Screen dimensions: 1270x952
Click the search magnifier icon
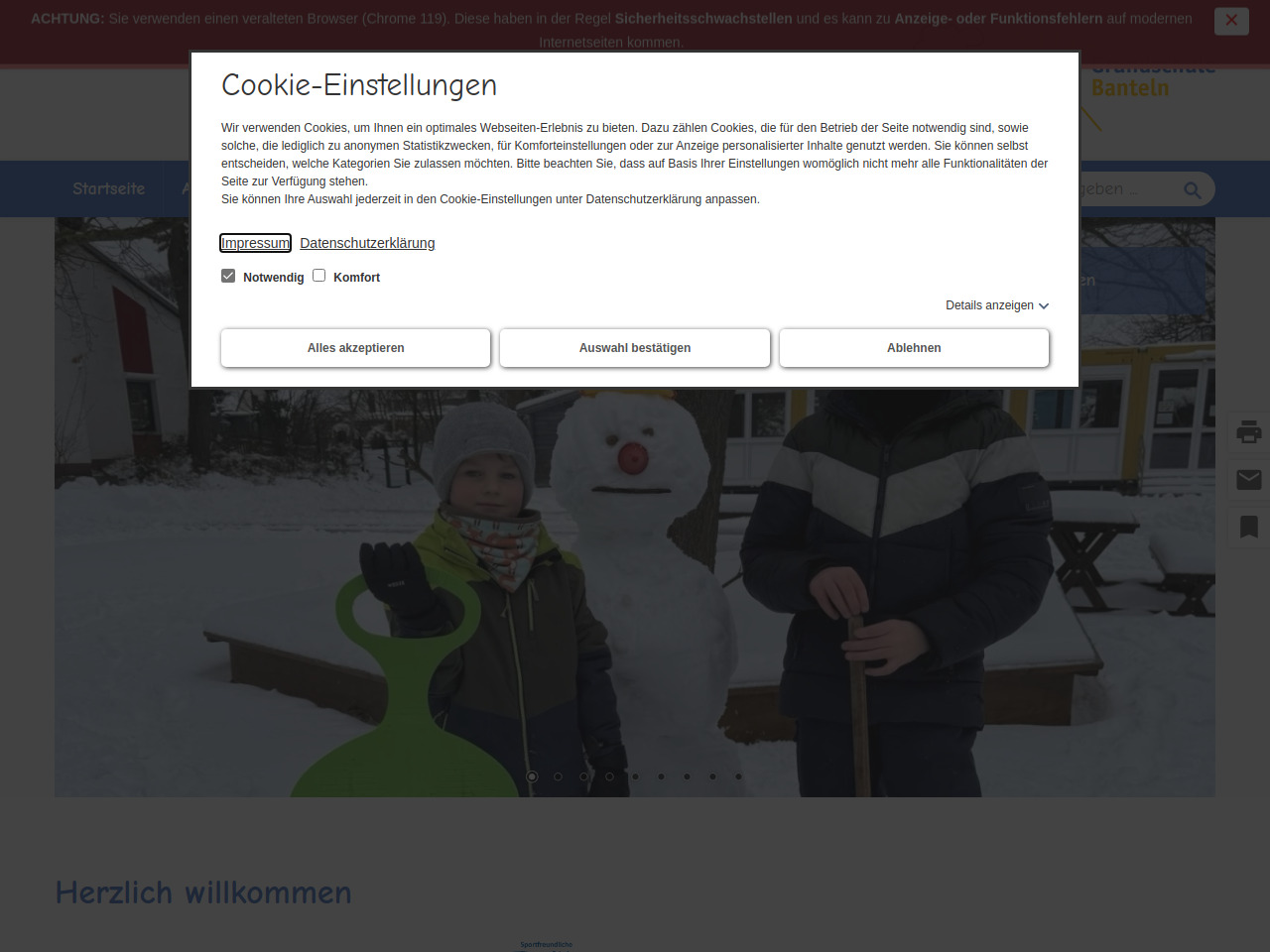[x=1193, y=189]
